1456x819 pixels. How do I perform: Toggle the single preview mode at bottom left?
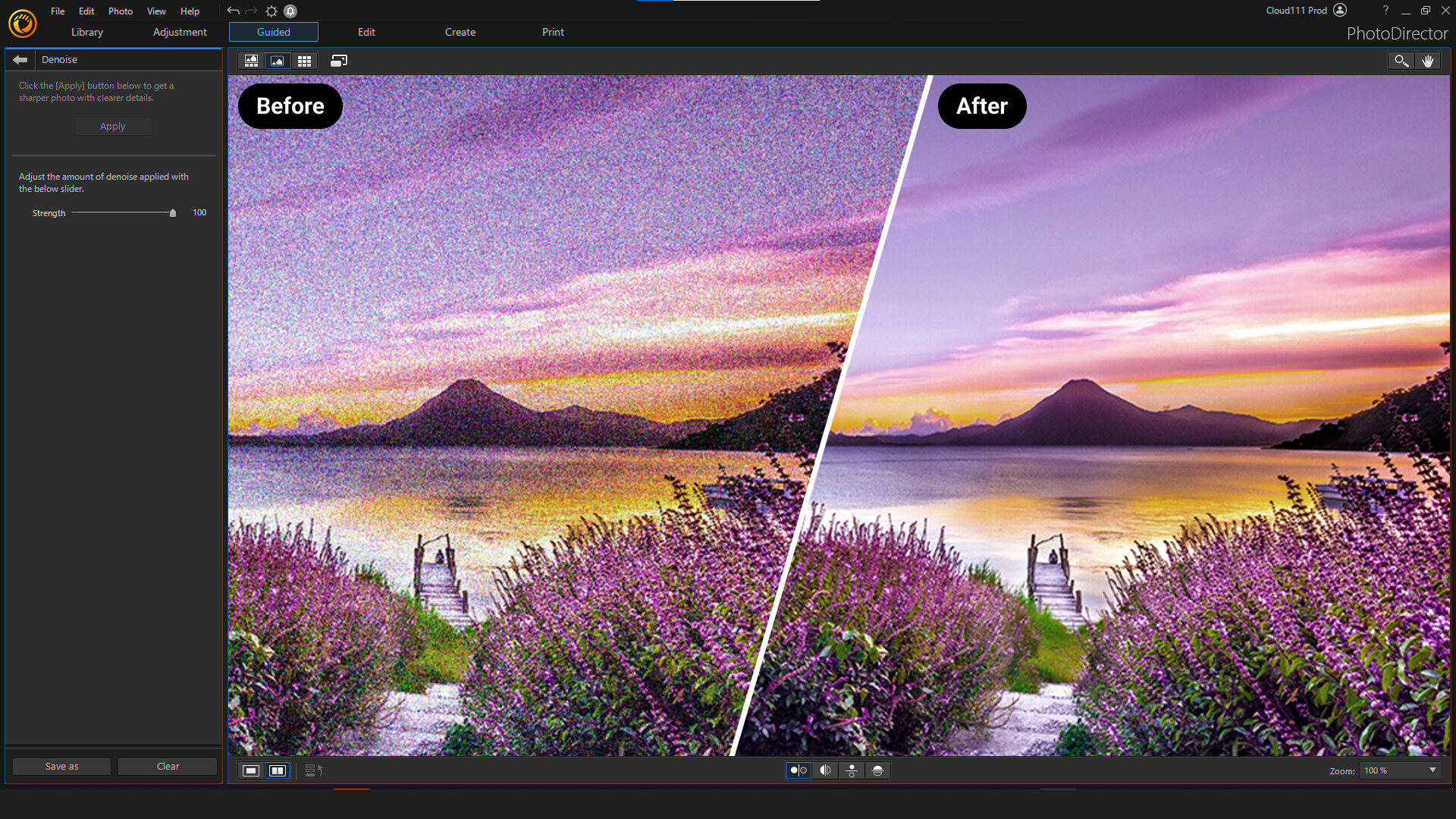pos(250,770)
